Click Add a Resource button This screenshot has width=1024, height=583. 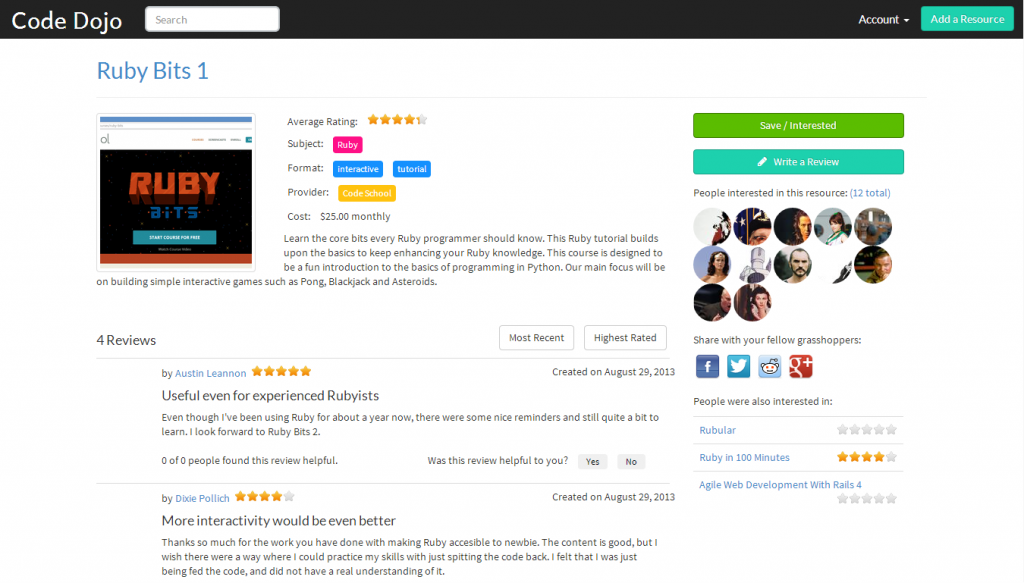pyautogui.click(x=967, y=19)
